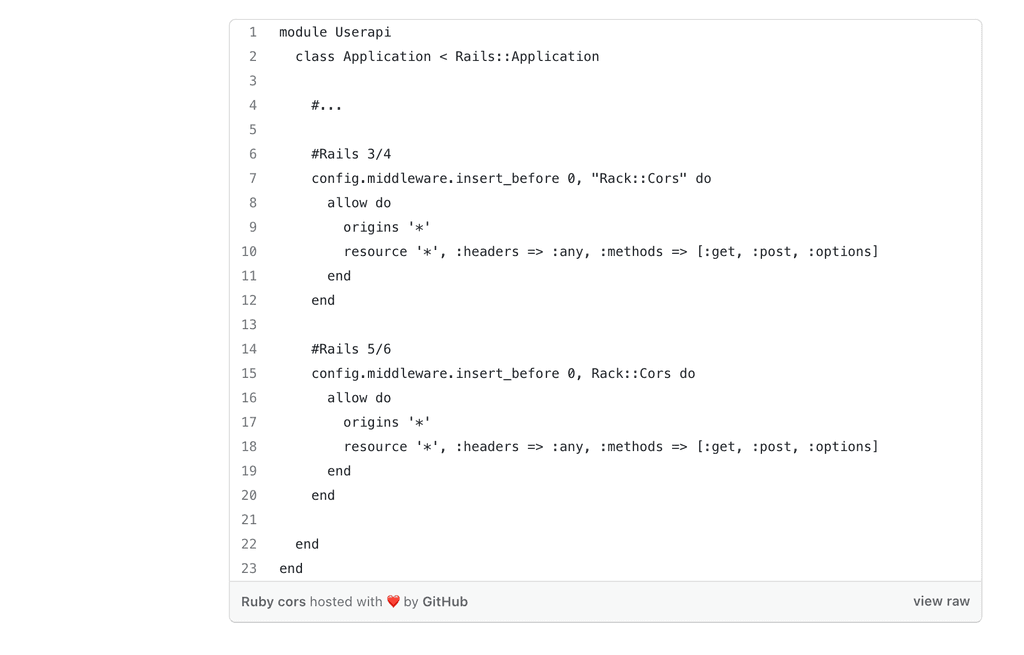Viewport: 1024px width, 655px height.
Task: Click the "#..." comment on line 4
Action: pos(326,106)
